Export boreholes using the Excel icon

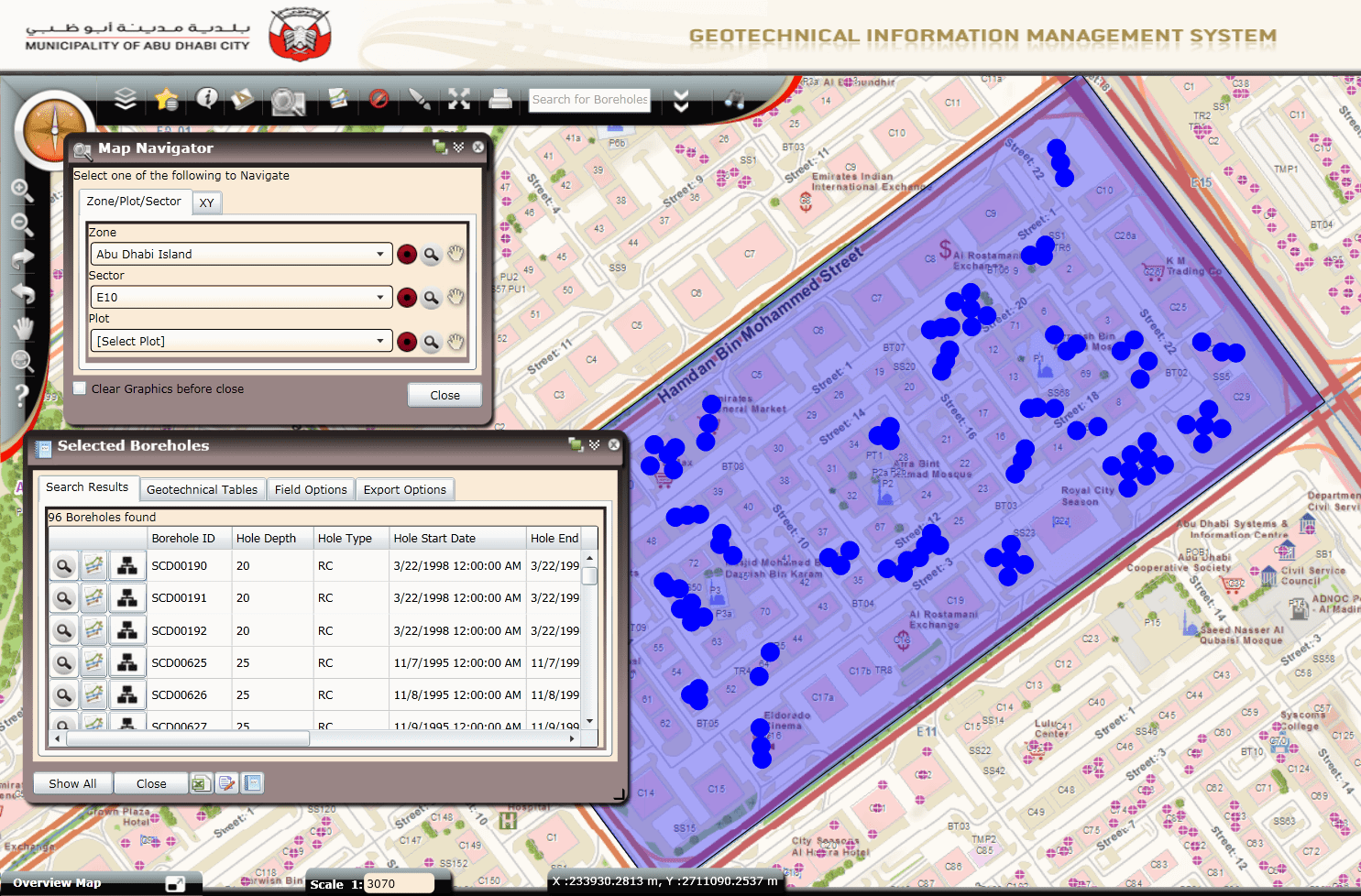[x=201, y=783]
